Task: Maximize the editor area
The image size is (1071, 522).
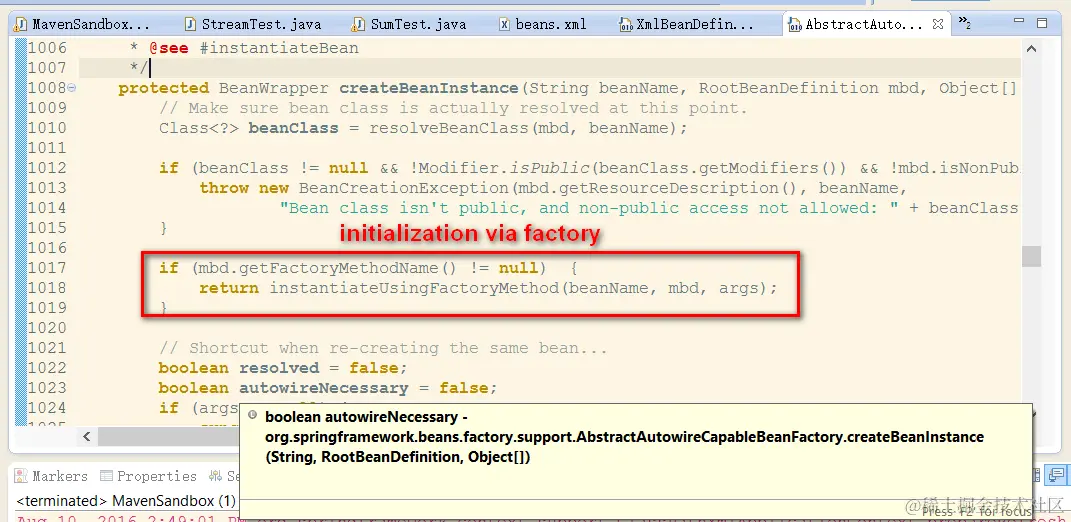Action: 1042,23
